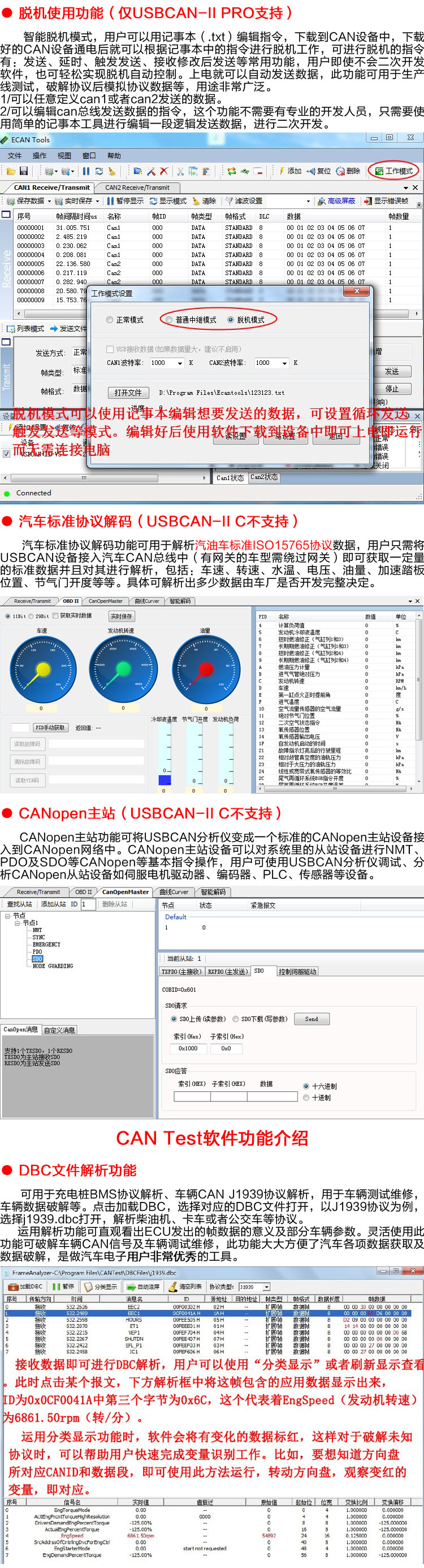Collapse the root 节点 tree node
The image size is (424, 1568).
[7, 916]
